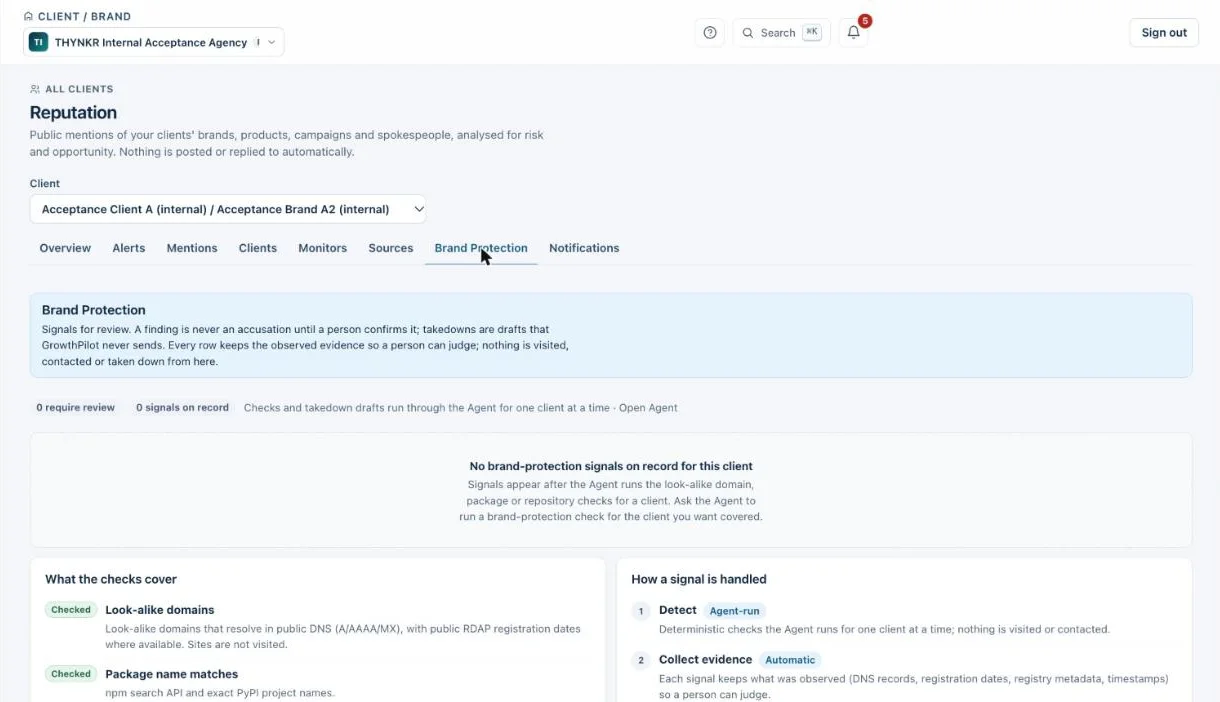Click the Agent-run tag beside Detect
The height and width of the screenshot is (702, 1220).
[x=735, y=610]
